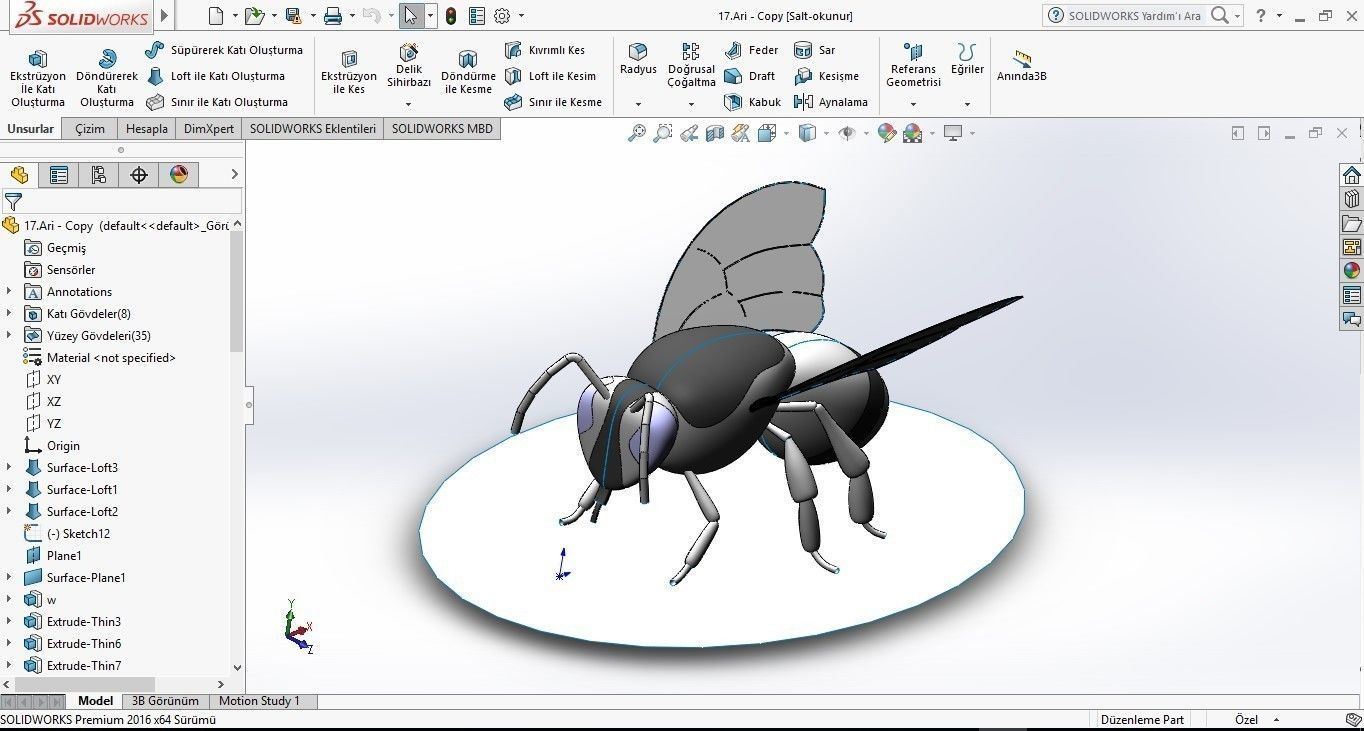The height and width of the screenshot is (731, 1364).
Task: Click the feature tree filter box
Action: coord(121,202)
